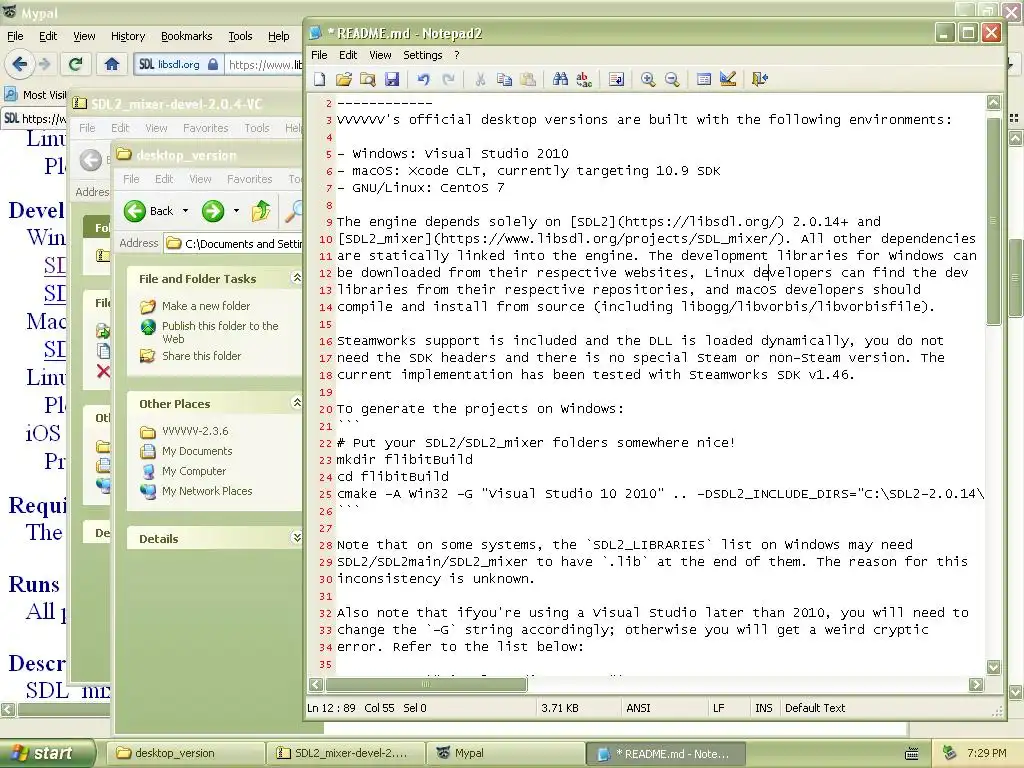This screenshot has height=768, width=1024.
Task: Open My Computer under Other Places
Action: coord(193,471)
